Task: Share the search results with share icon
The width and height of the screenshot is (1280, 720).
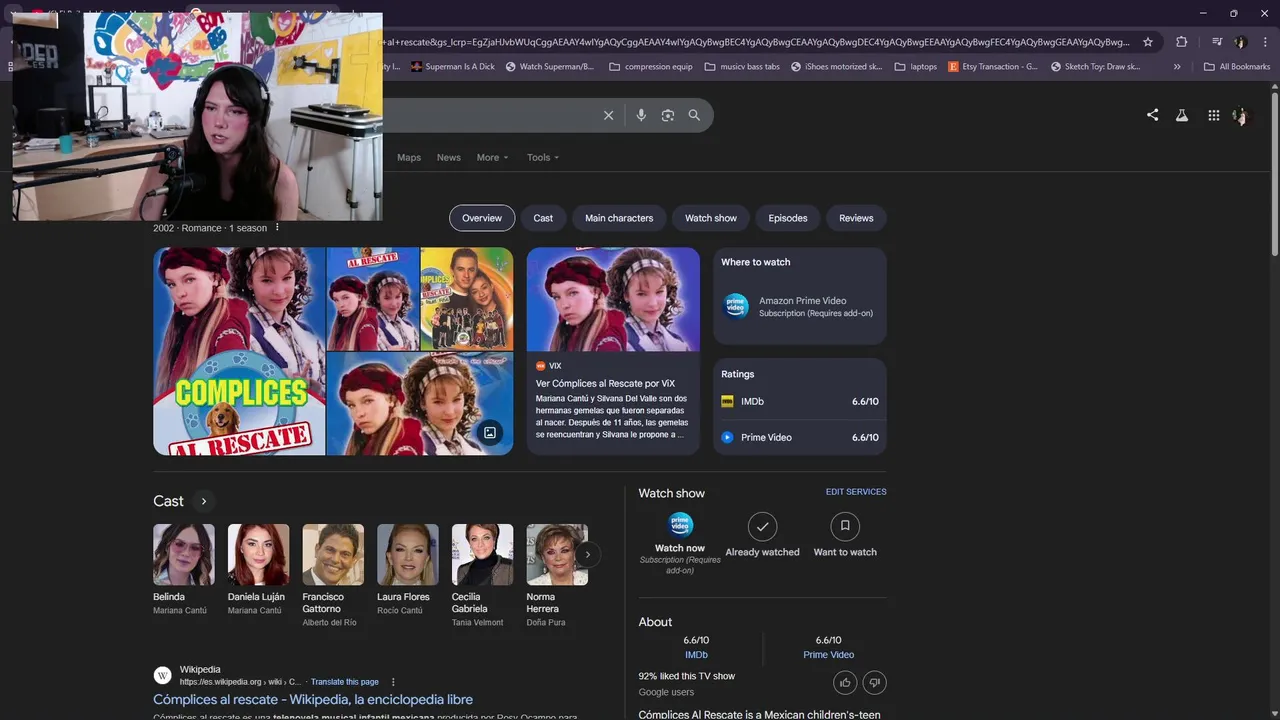Action: (1152, 115)
